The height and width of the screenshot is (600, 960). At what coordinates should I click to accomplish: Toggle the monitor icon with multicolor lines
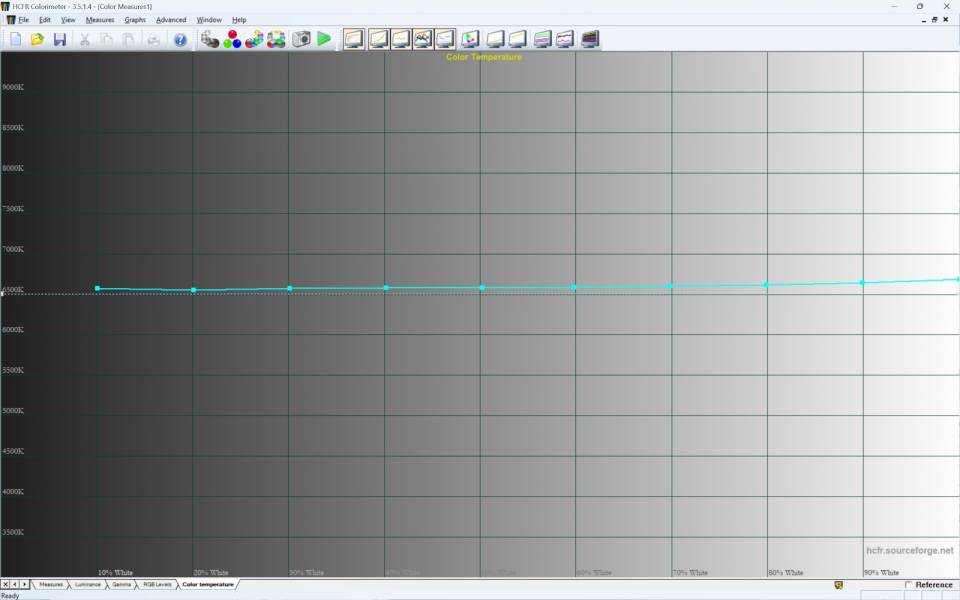point(423,39)
